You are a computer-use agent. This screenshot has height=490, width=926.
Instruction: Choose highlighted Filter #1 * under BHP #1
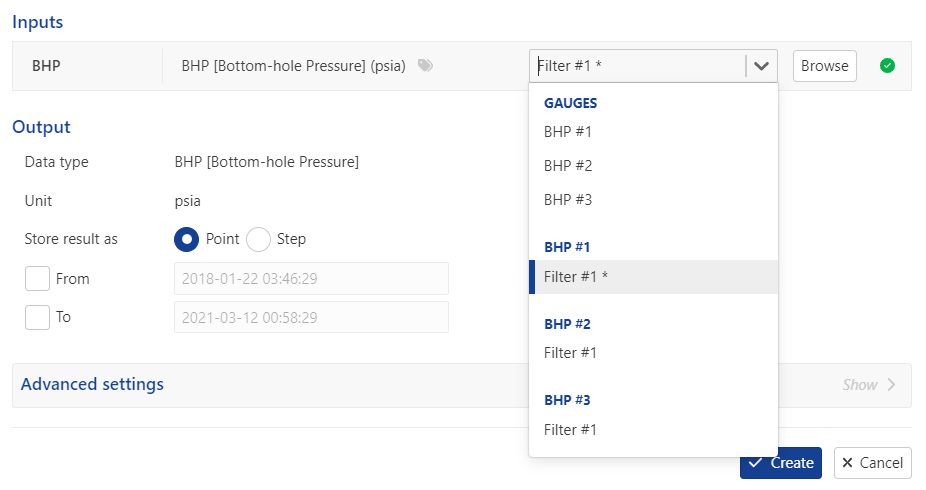click(x=653, y=277)
